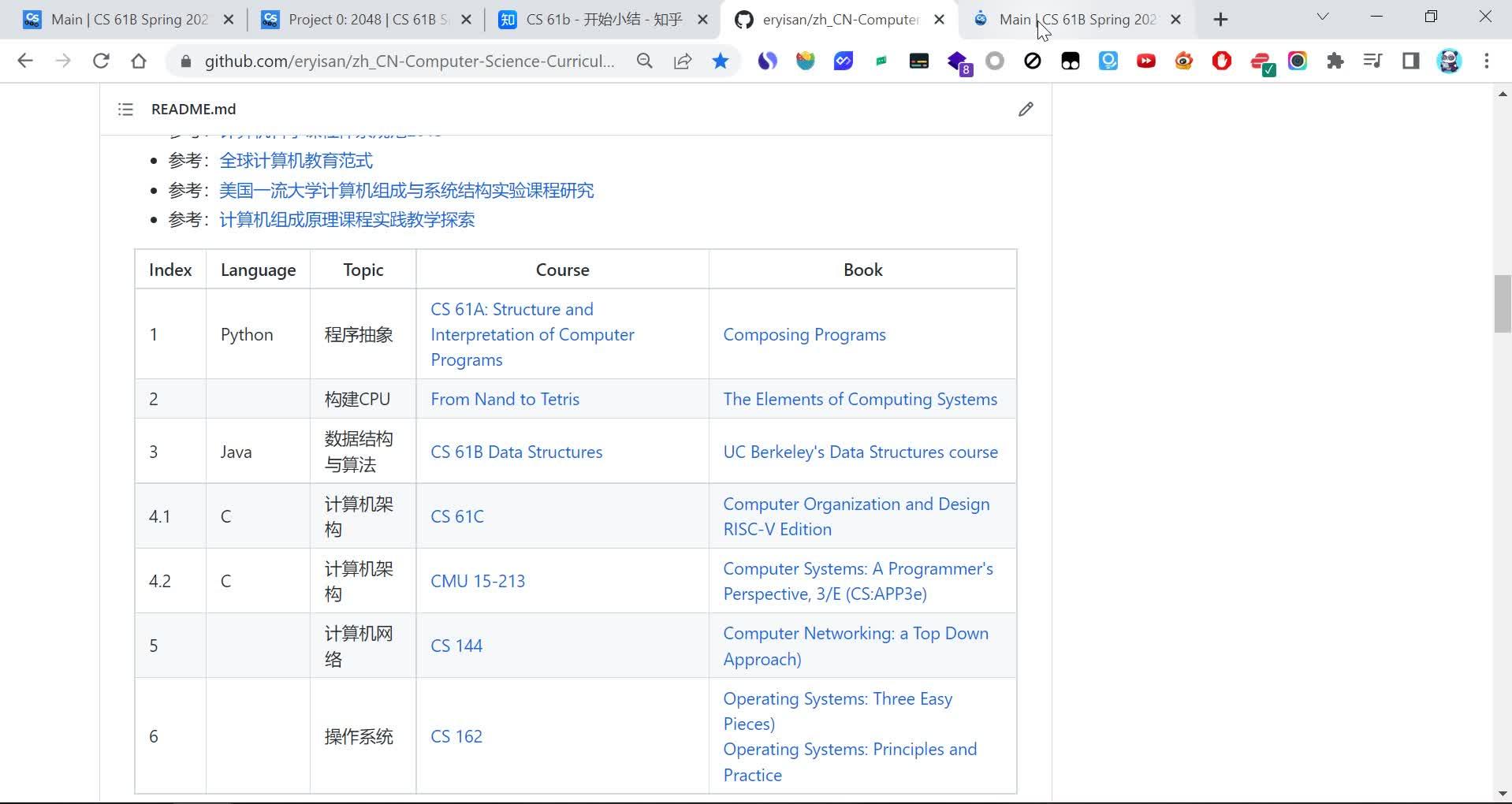Open the README table of contents icon
Screen dimensions: 1512x804
tap(125, 110)
